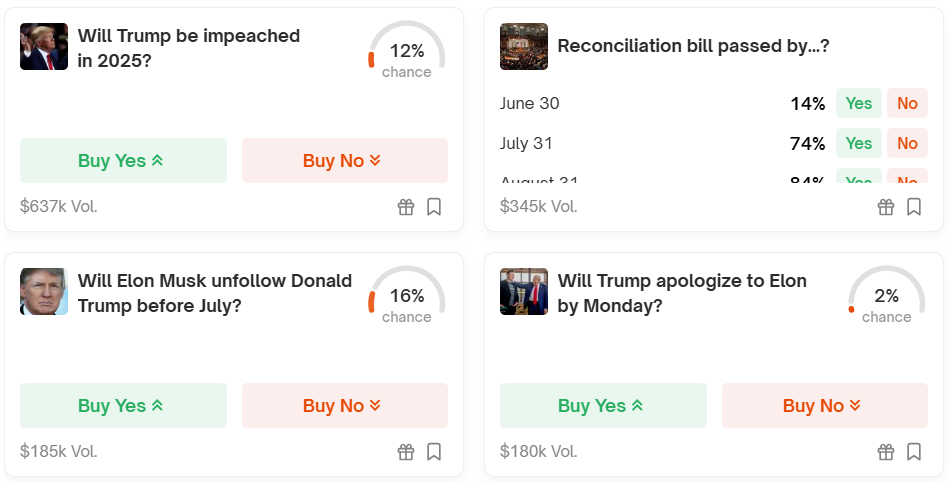950x483 pixels.
Task: Click gift icon on Elon Musk unfollow card
Action: point(406,452)
